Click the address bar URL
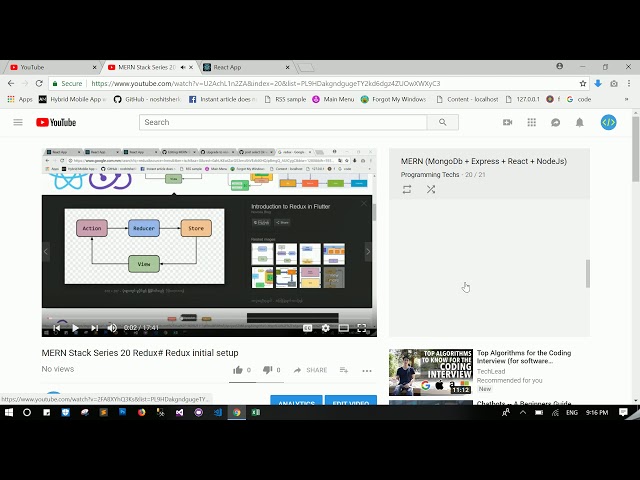The height and width of the screenshot is (480, 640). [266, 83]
